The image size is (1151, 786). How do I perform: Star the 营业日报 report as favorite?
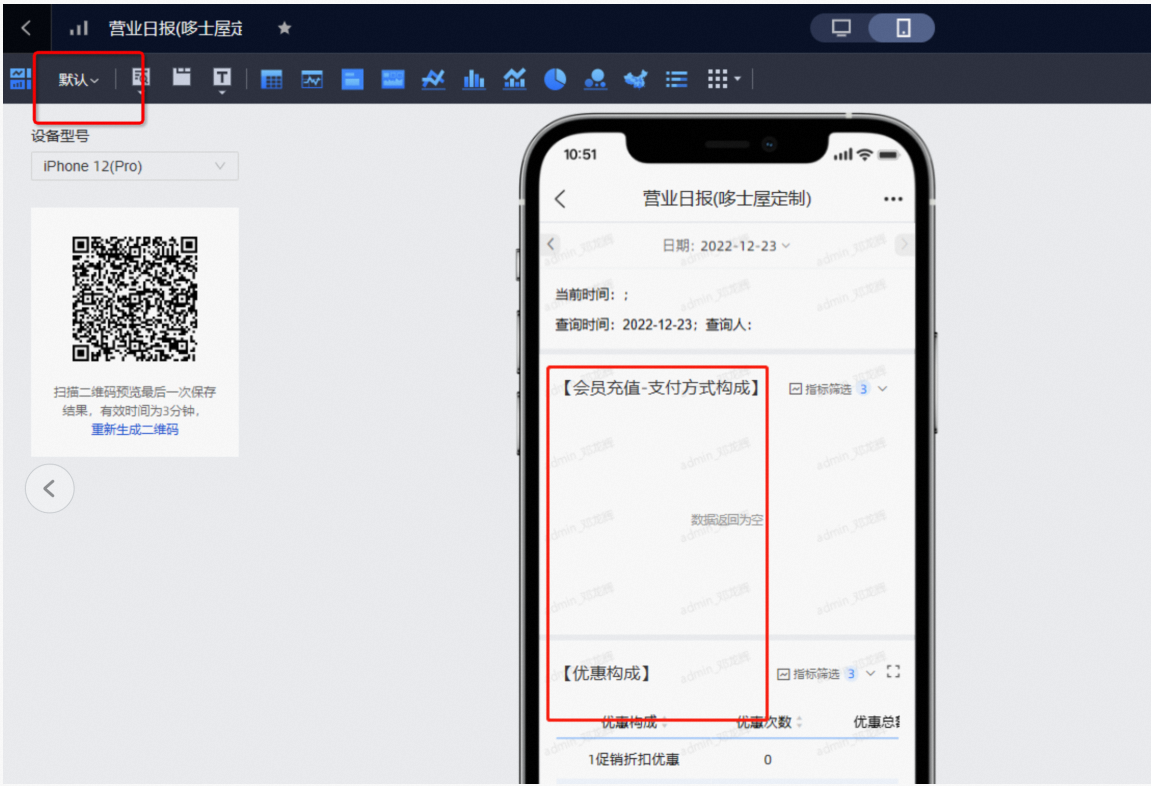[x=284, y=28]
